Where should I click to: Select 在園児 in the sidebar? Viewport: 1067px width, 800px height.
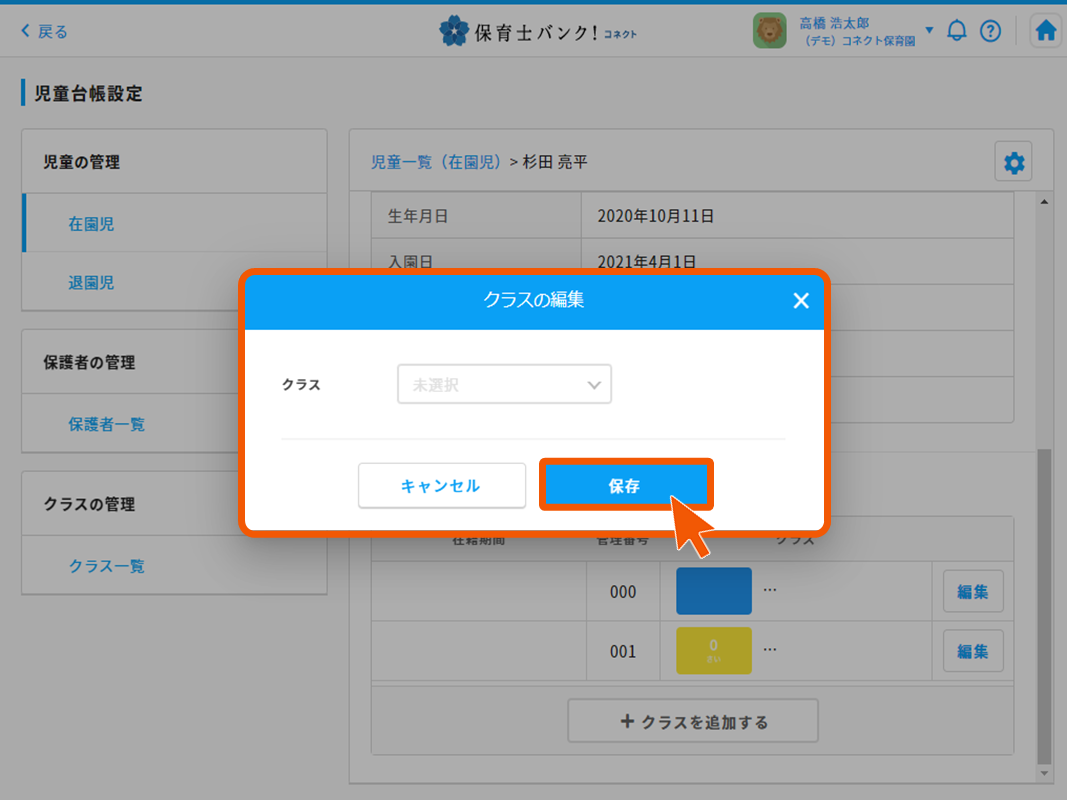(91, 224)
